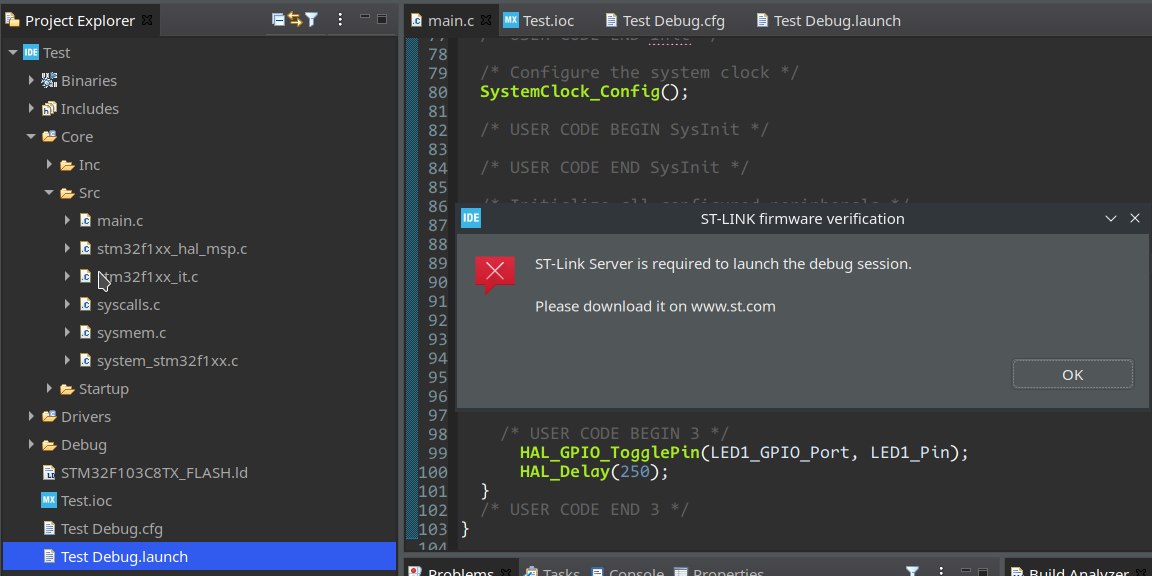Click the IDE icon in dialog title bar
Image resolution: width=1152 pixels, height=576 pixels.
[x=471, y=218]
